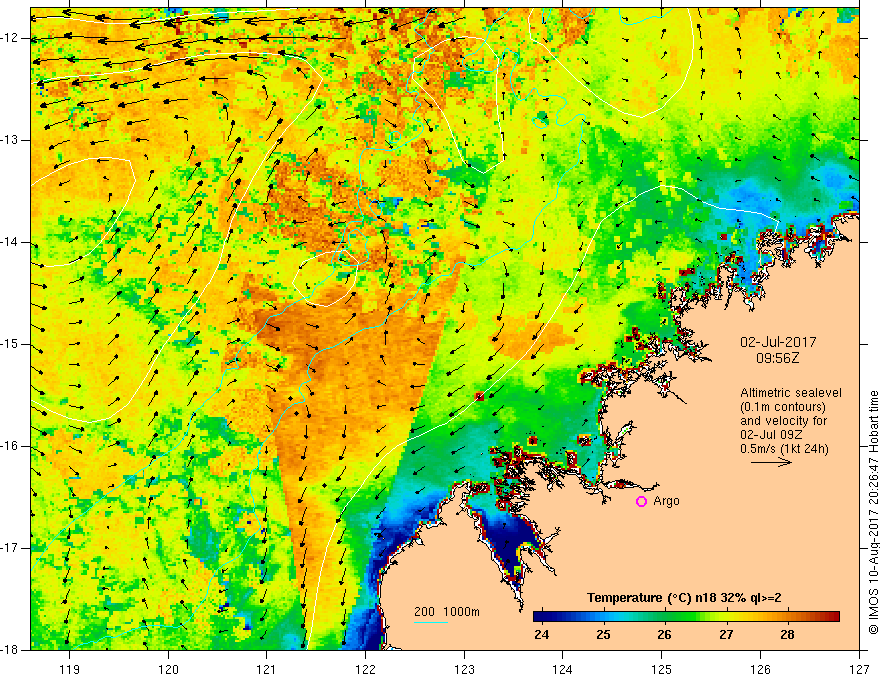
Task: Click the 28 value on the colorbar
Action: 787,635
